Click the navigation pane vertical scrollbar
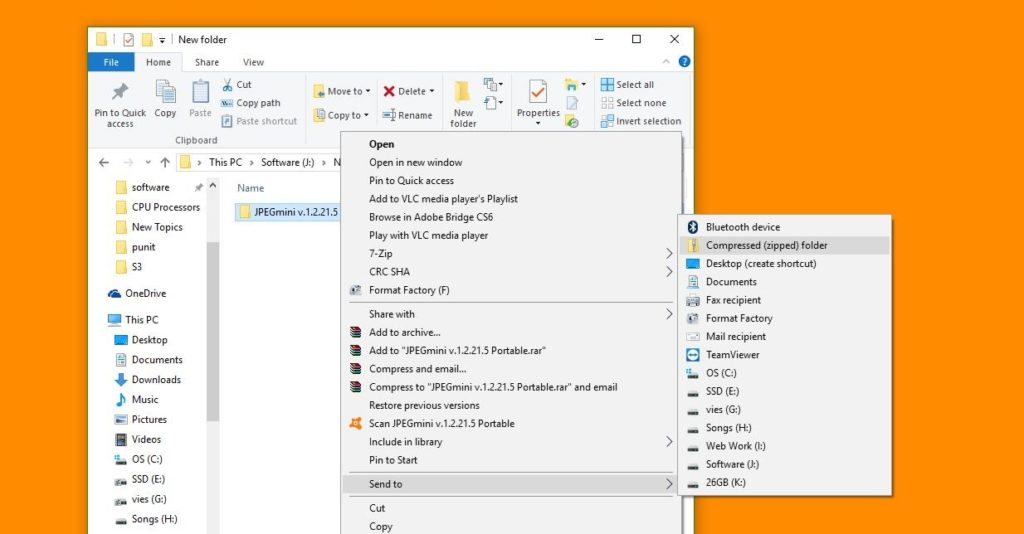 (212, 330)
